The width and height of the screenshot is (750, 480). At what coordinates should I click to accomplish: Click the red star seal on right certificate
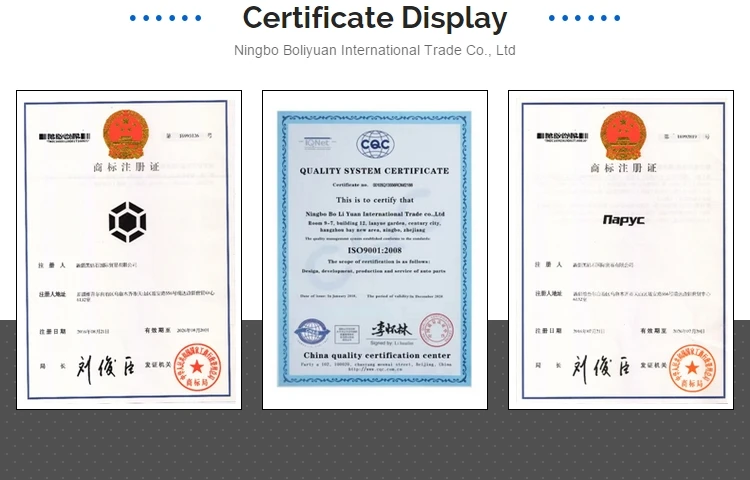[x=692, y=368]
